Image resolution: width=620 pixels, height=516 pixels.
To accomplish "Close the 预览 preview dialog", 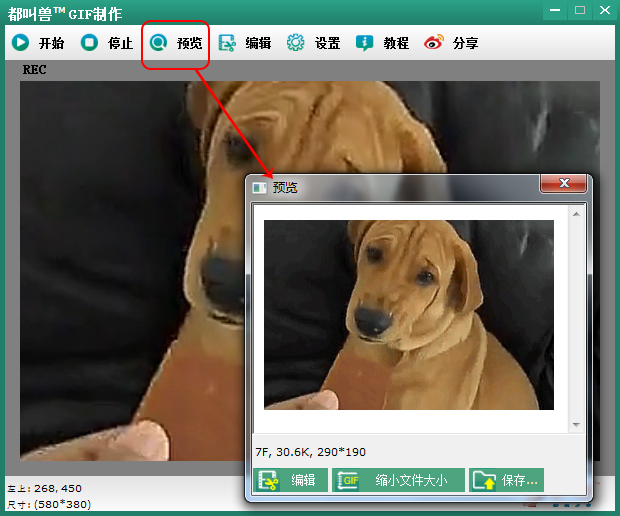I will point(563,183).
